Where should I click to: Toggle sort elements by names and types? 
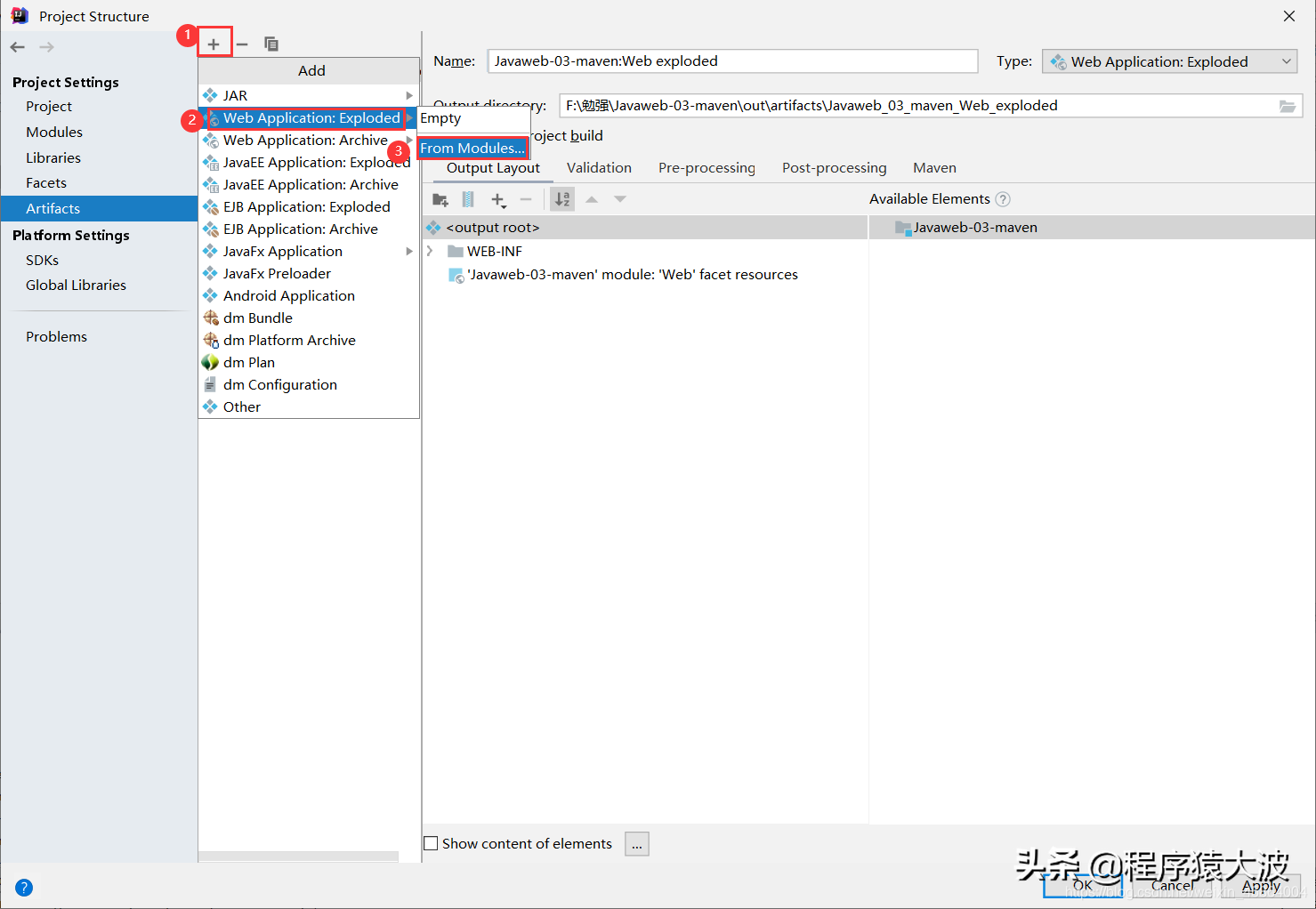point(562,199)
